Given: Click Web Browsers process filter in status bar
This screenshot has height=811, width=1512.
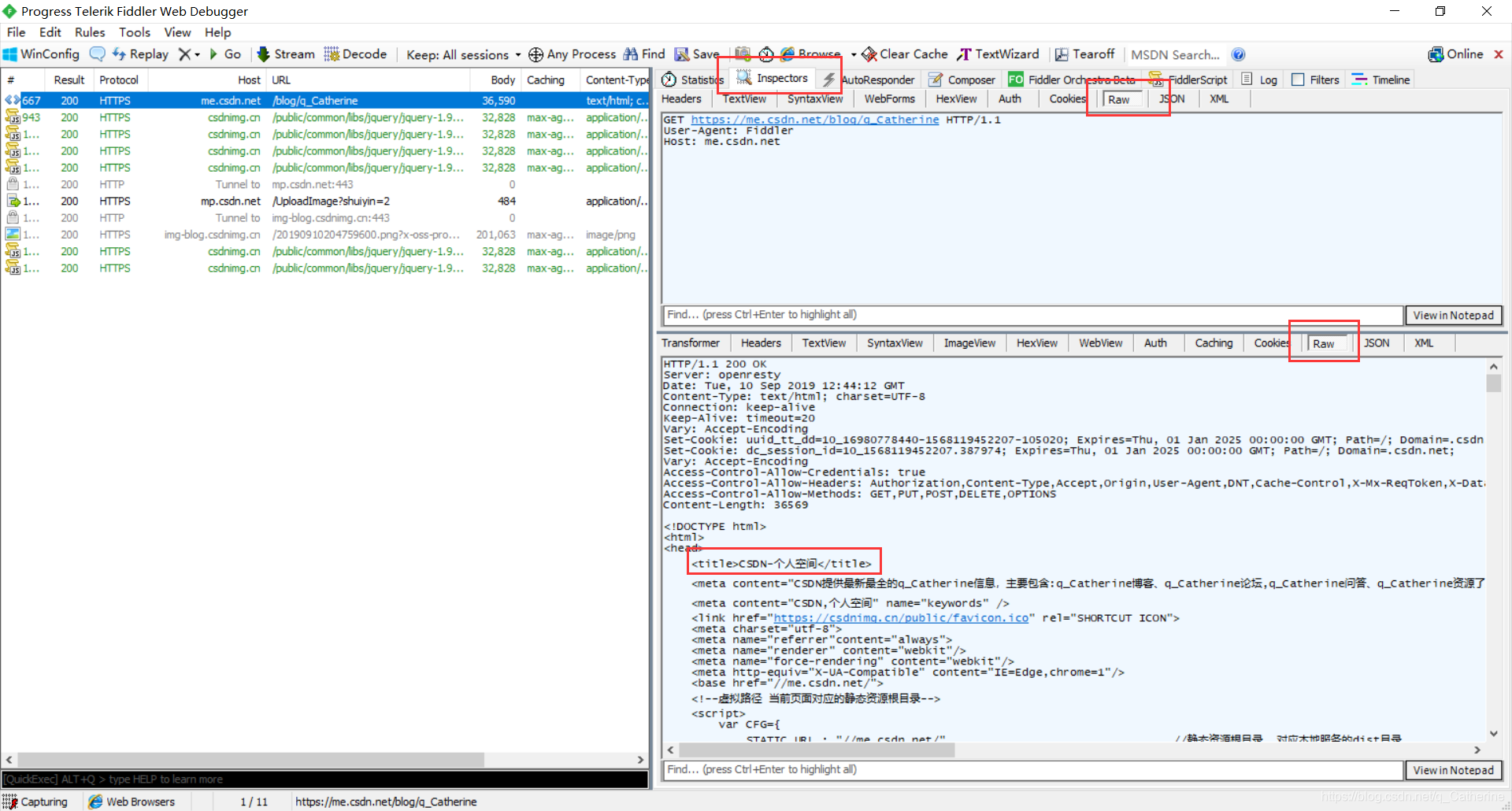Looking at the screenshot, I should tap(132, 802).
